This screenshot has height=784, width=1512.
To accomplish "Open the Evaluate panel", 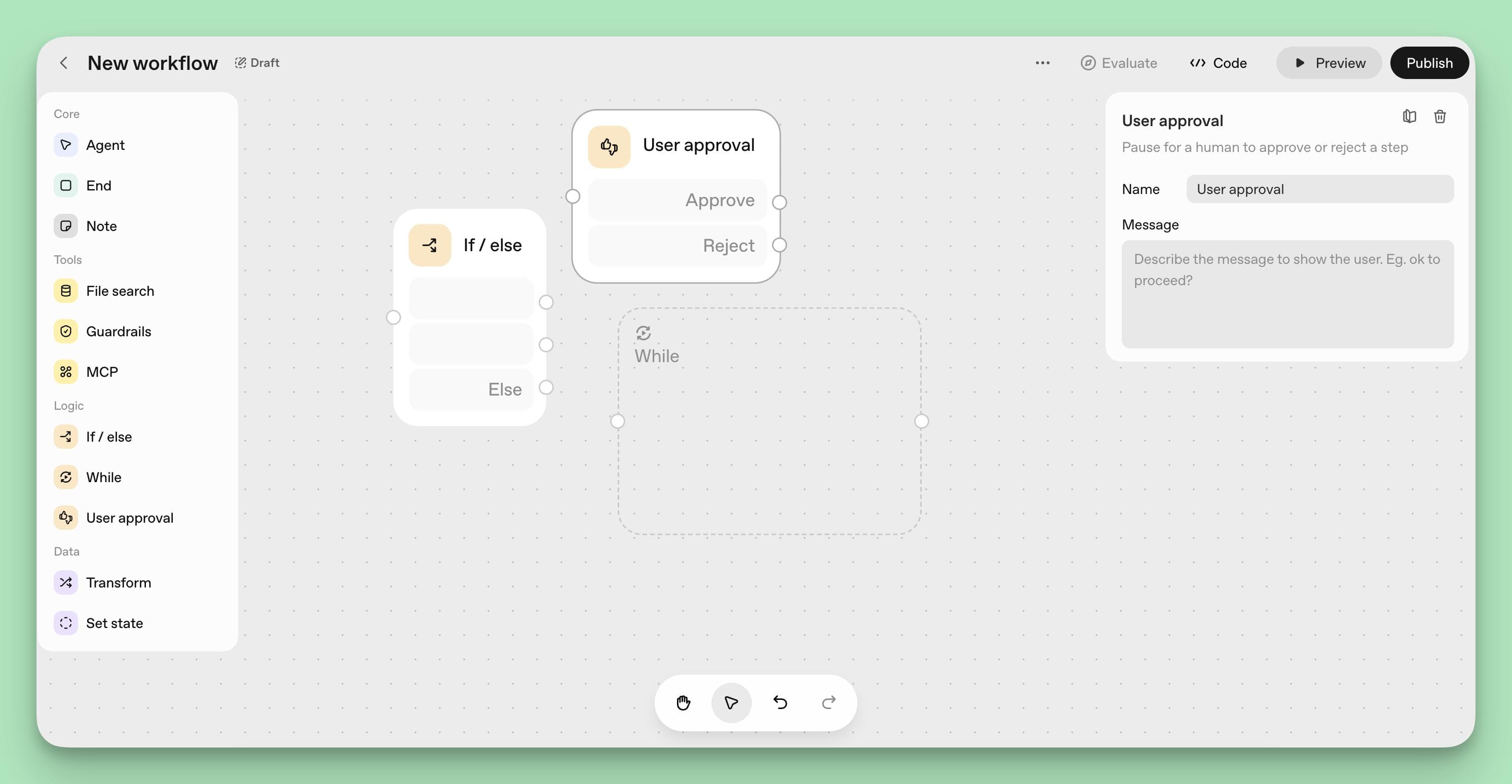I will 1119,63.
